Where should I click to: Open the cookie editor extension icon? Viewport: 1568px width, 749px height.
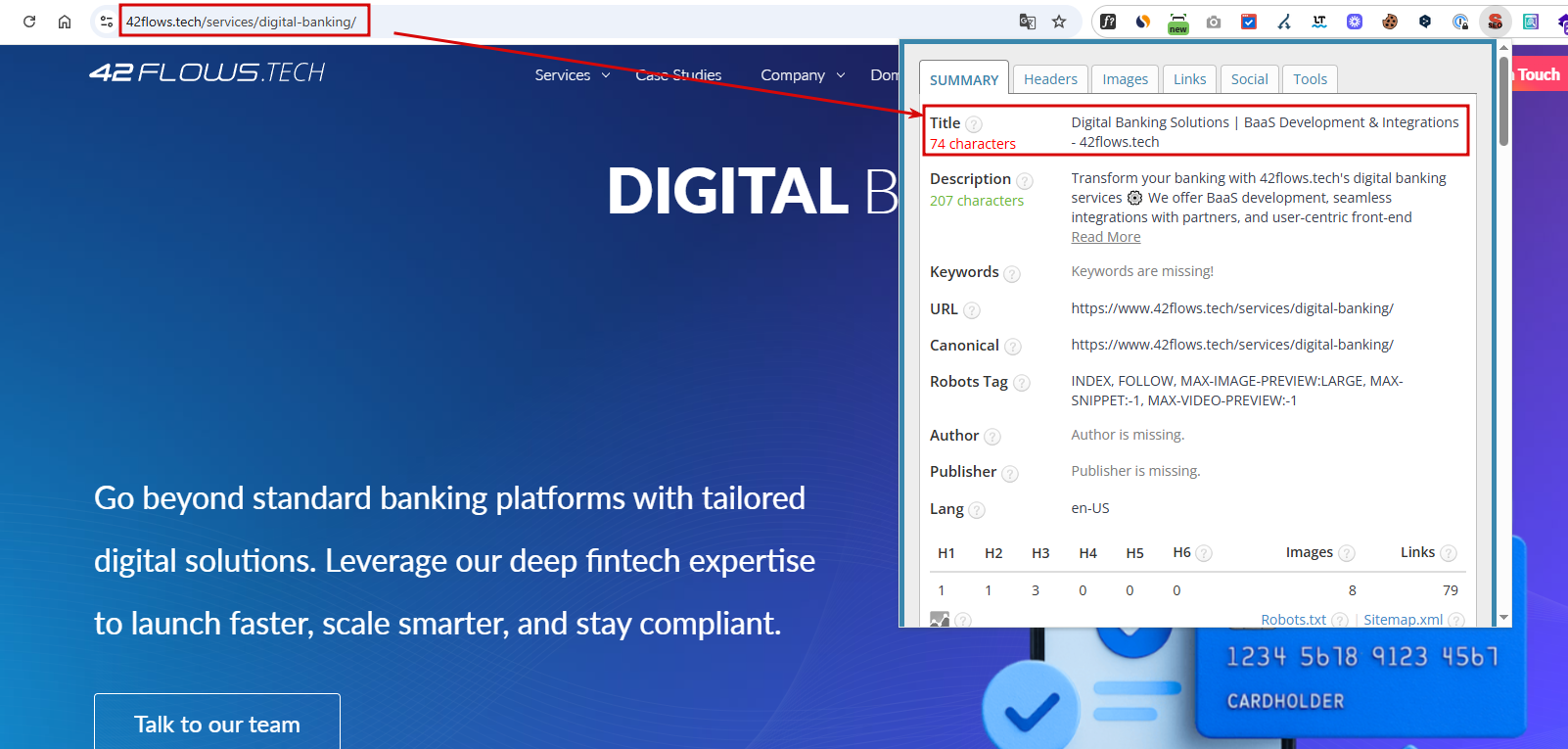pos(1390,22)
